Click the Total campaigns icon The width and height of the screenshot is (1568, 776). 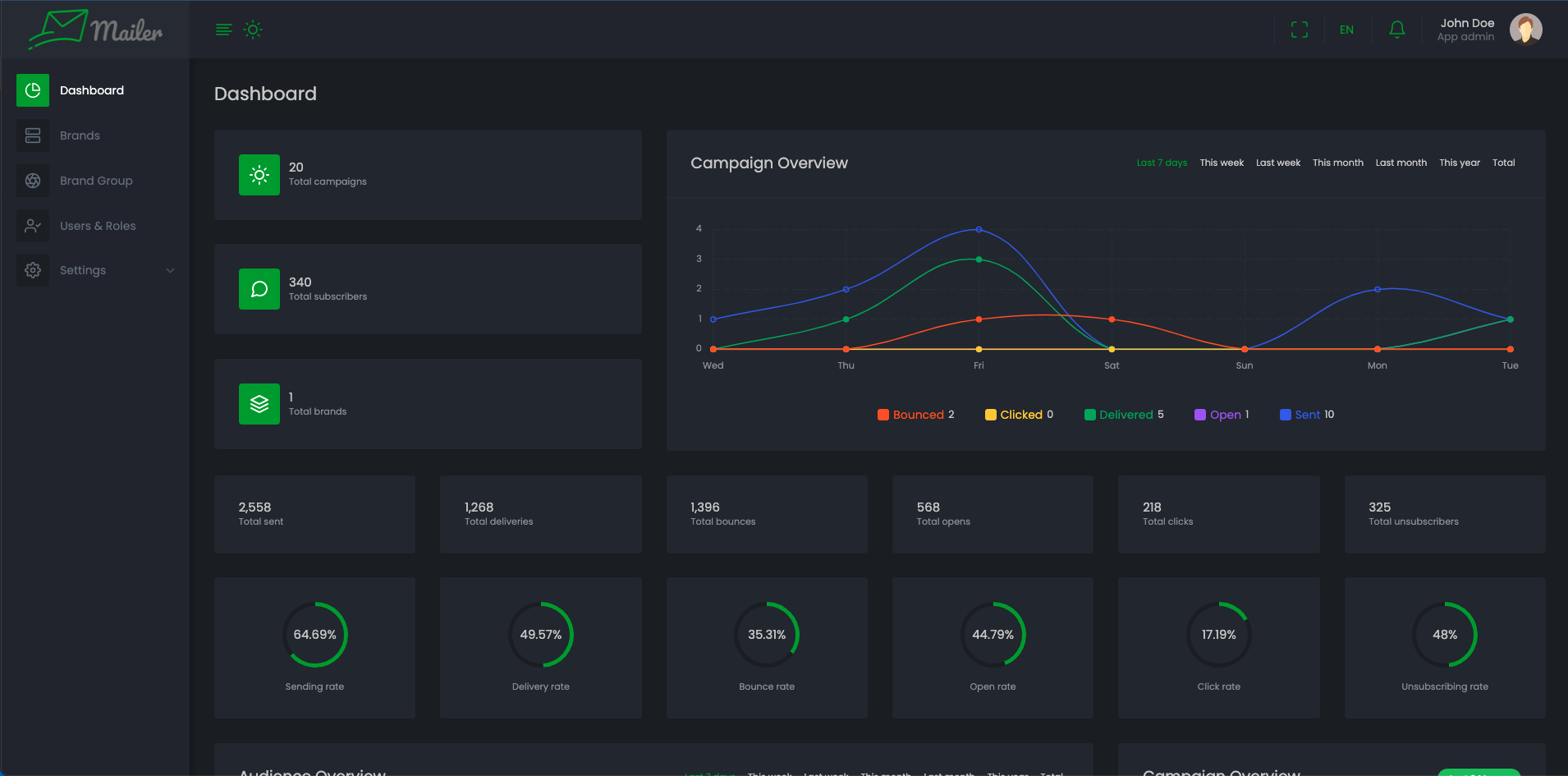click(259, 175)
